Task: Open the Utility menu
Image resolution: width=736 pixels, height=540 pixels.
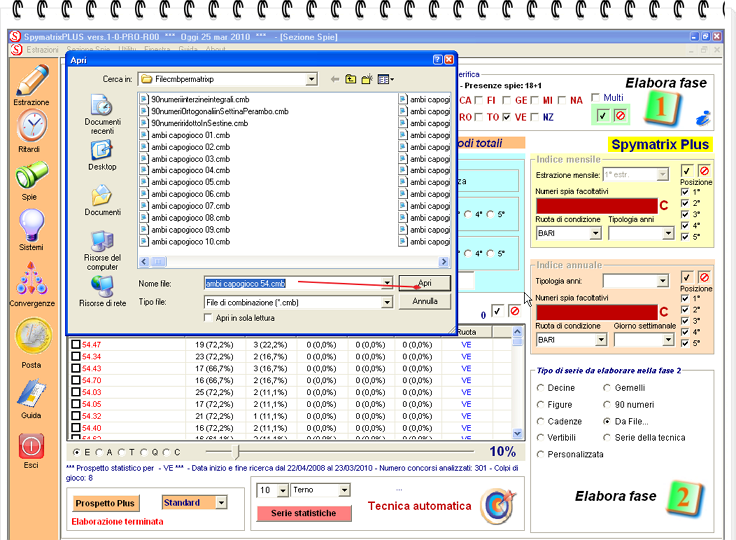Action: 127,49
